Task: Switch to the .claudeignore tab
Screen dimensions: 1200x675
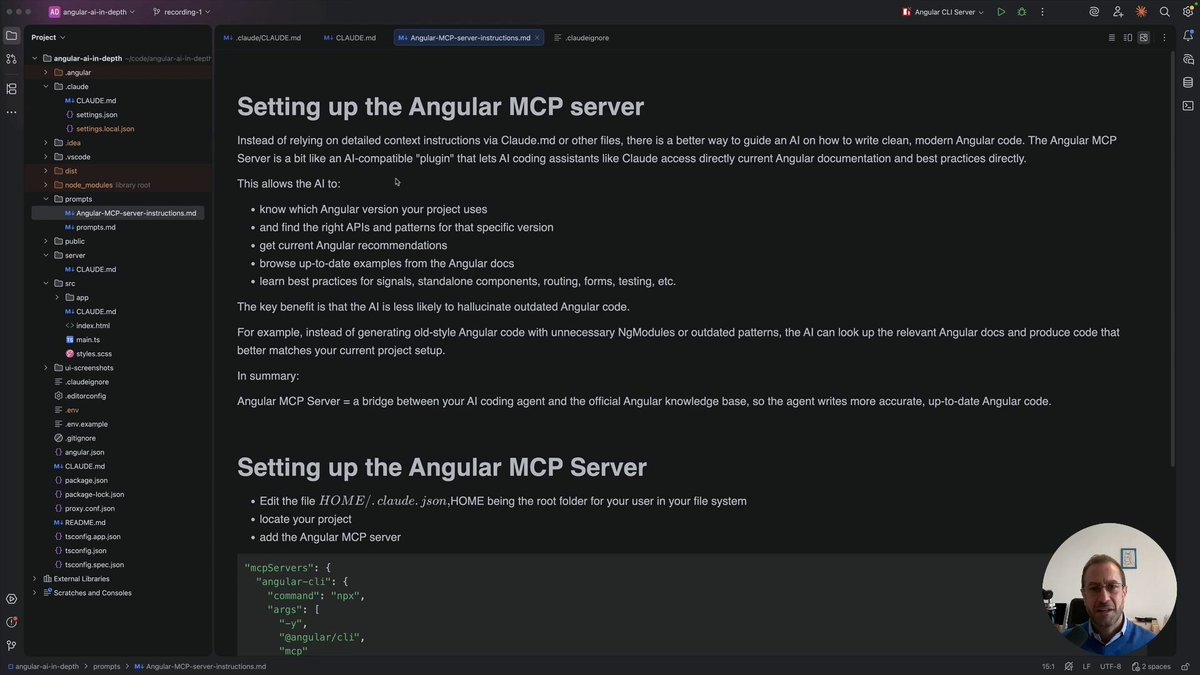Action: [x=581, y=37]
